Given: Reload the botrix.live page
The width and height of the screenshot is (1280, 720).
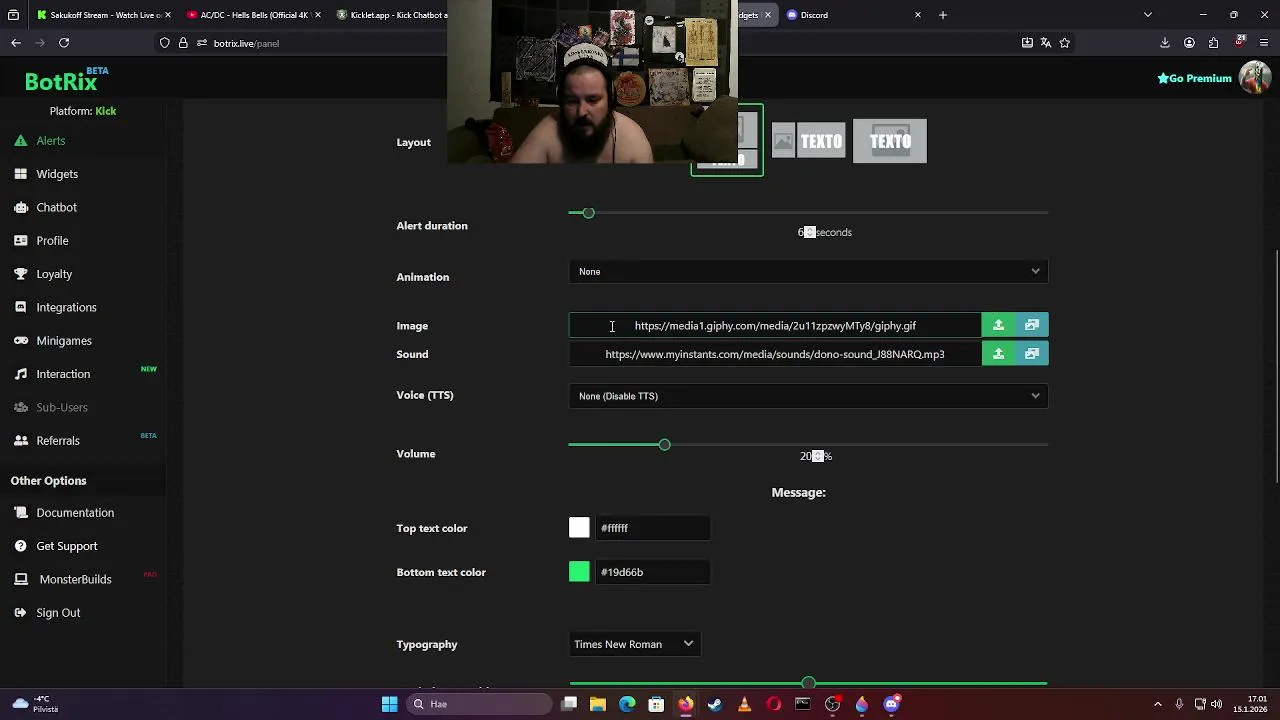Looking at the screenshot, I should [64, 43].
